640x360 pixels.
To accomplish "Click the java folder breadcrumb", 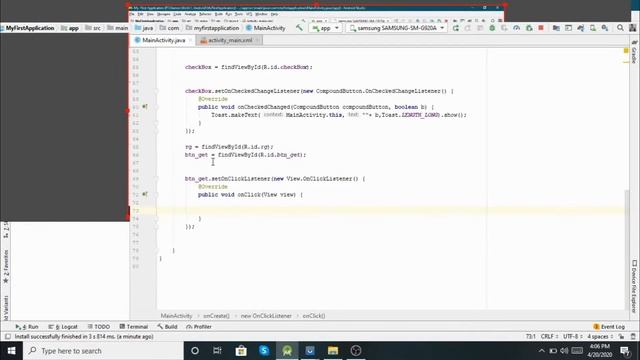I will 144,28.
